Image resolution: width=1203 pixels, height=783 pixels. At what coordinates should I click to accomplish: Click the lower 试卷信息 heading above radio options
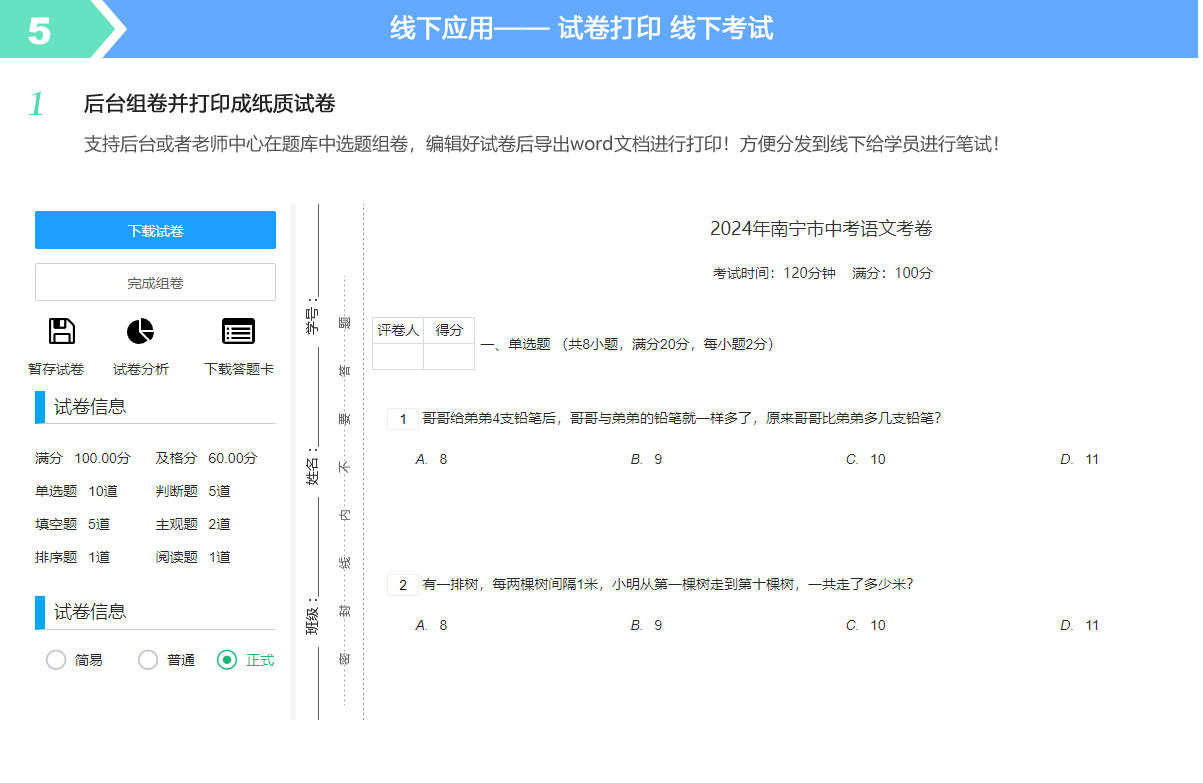[x=90, y=611]
